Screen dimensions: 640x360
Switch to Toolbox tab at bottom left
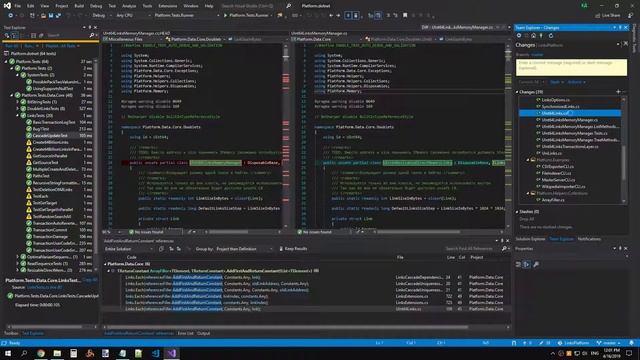[11, 333]
